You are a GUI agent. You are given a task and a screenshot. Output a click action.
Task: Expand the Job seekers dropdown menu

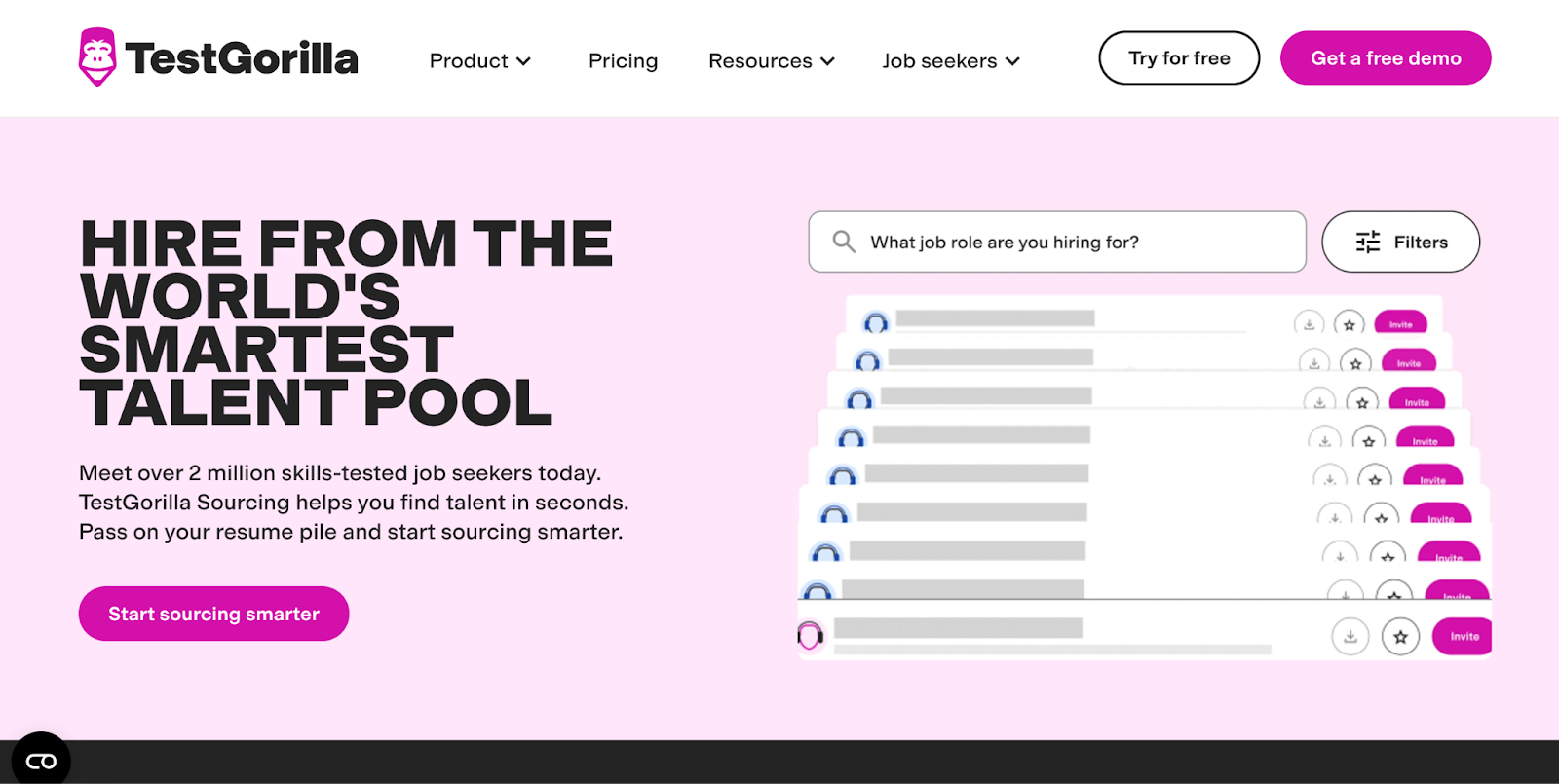pyautogui.click(x=951, y=60)
